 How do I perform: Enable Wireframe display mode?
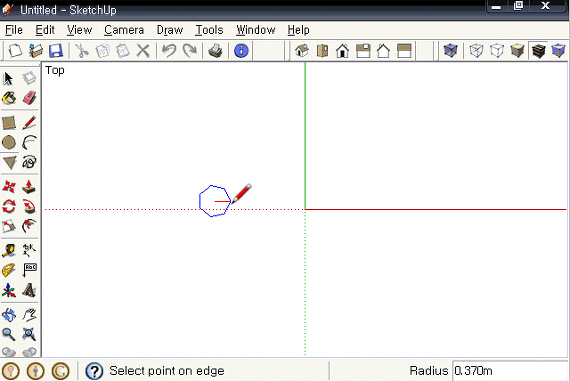pyautogui.click(x=476, y=51)
